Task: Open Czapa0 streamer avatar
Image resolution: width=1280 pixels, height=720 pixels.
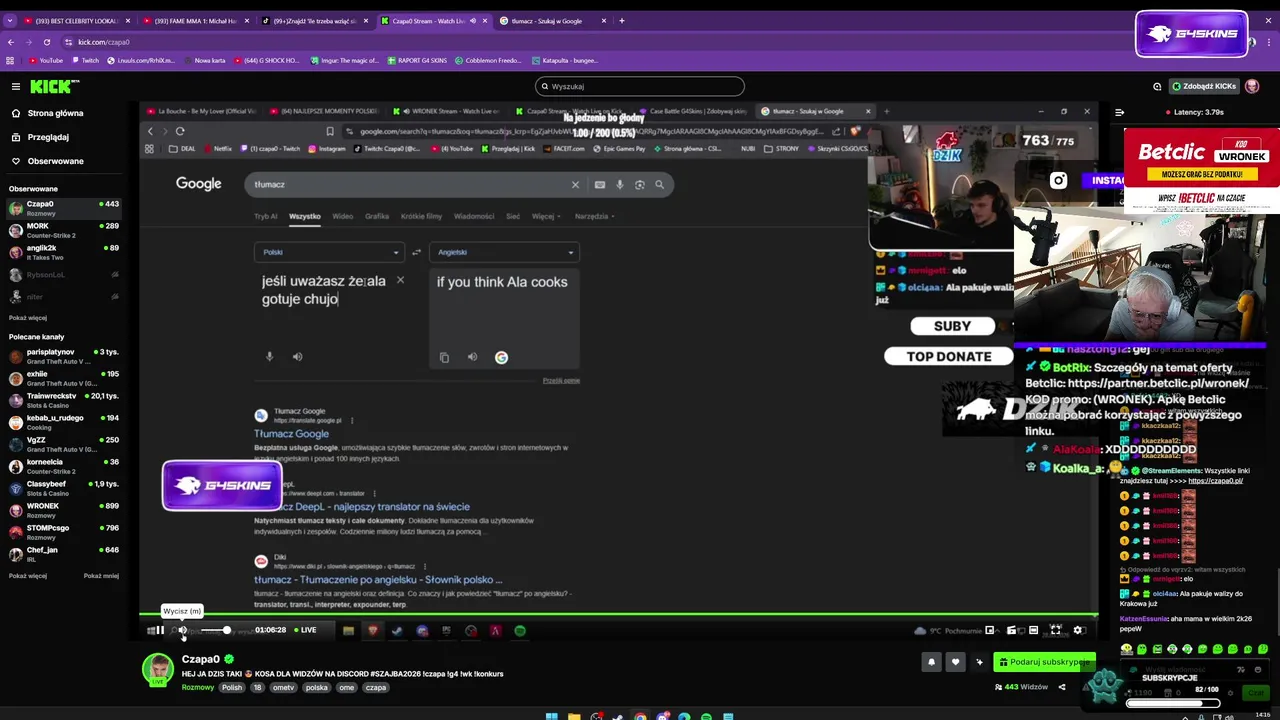Action: tap(157, 670)
